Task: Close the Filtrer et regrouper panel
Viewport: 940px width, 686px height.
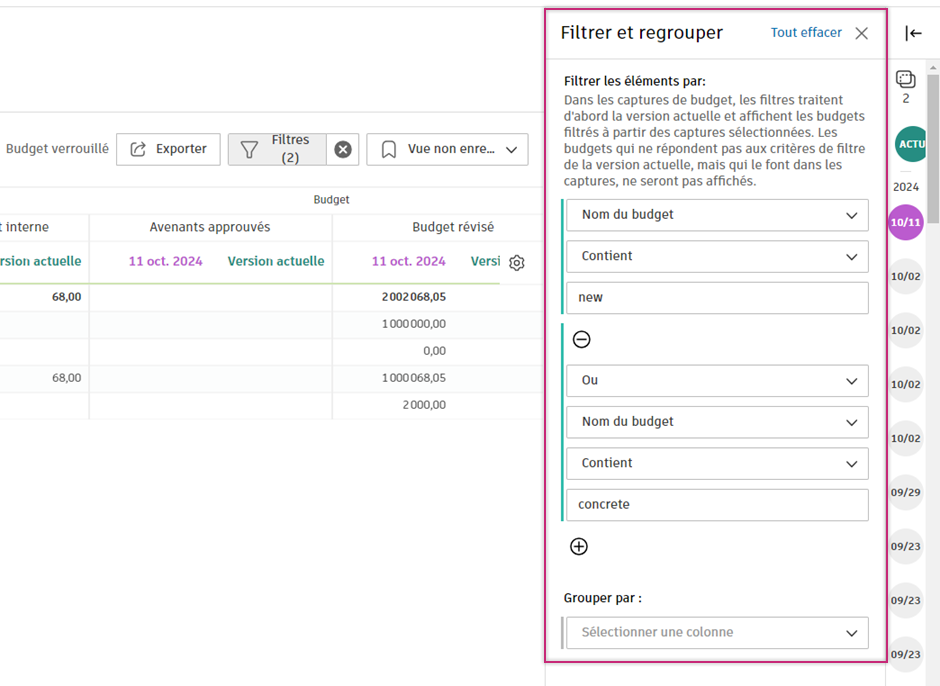Action: point(861,32)
